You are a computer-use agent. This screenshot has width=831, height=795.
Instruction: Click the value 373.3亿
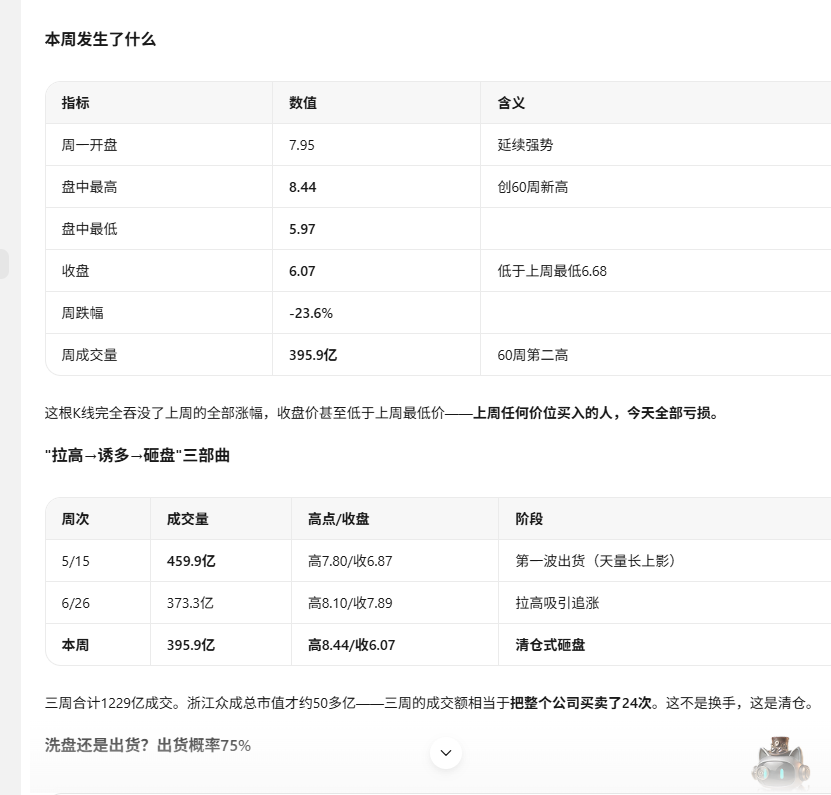pyautogui.click(x=190, y=603)
